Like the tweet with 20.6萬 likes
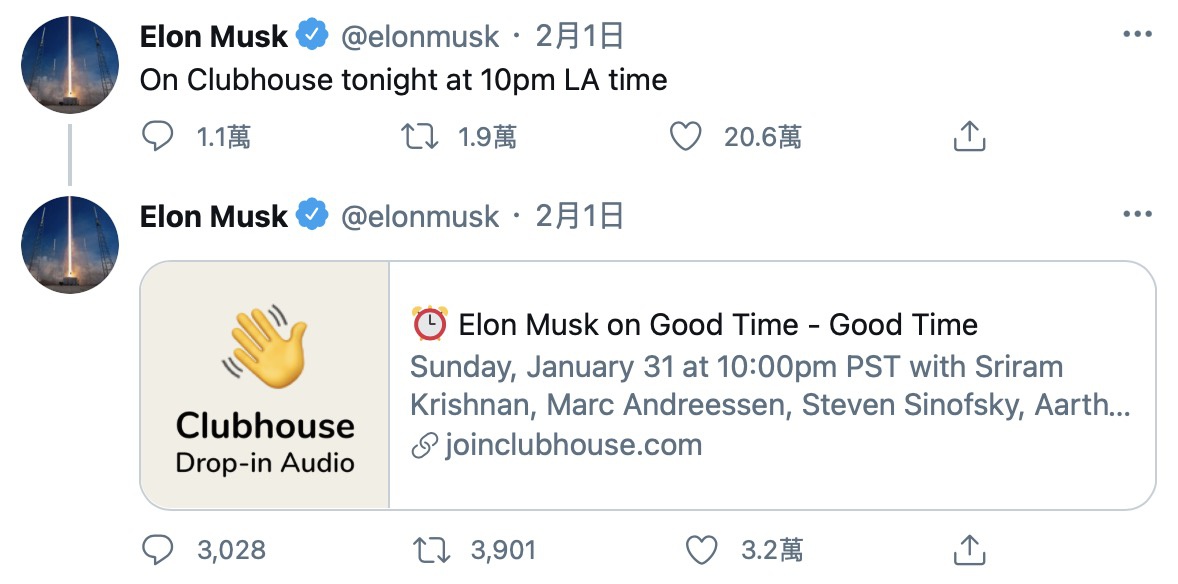1178x584 pixels. 685,136
